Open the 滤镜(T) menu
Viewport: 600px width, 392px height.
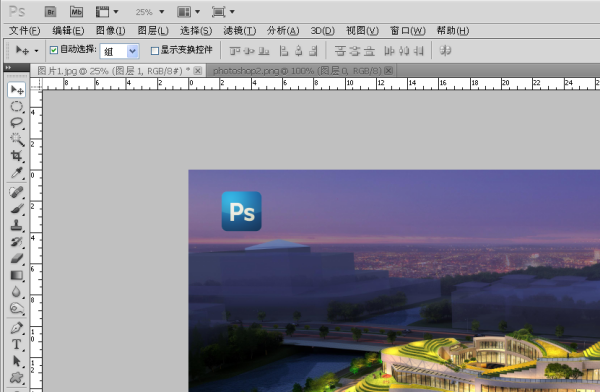pyautogui.click(x=240, y=31)
